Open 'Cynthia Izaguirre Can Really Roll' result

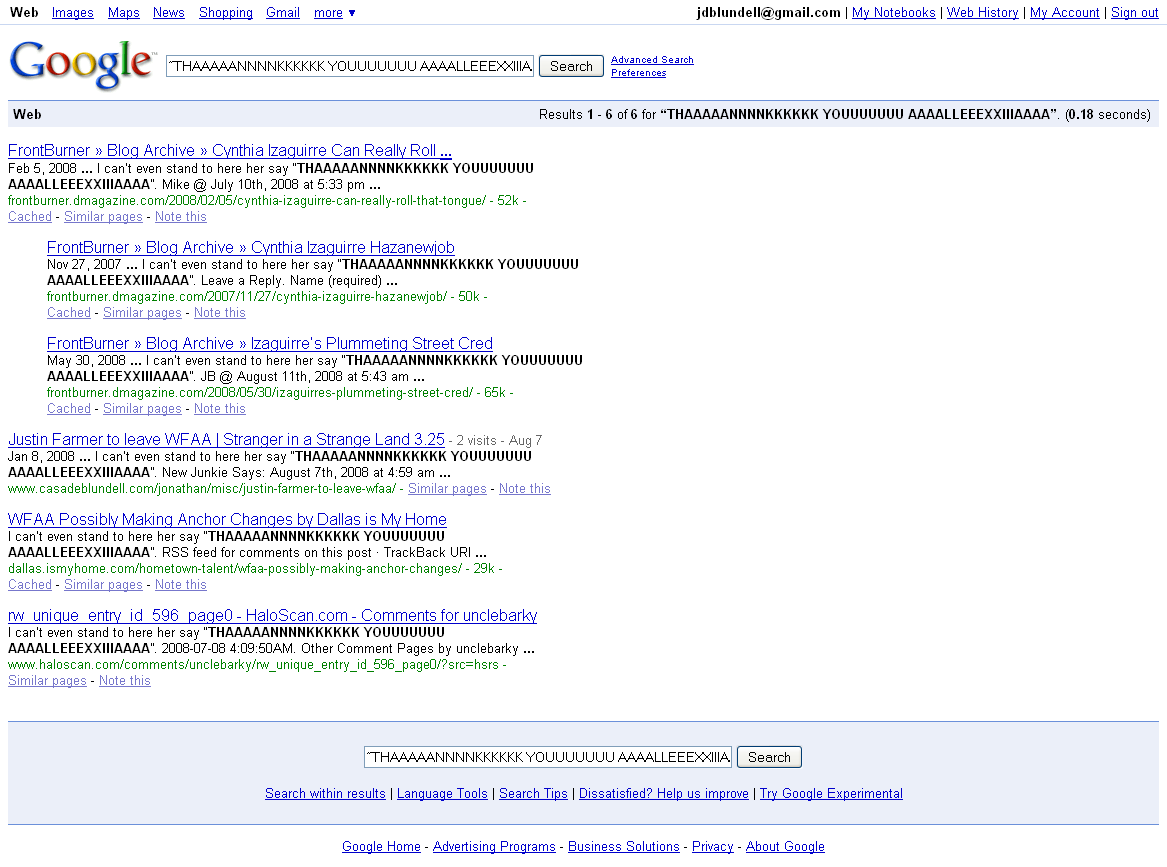pyautogui.click(x=229, y=151)
